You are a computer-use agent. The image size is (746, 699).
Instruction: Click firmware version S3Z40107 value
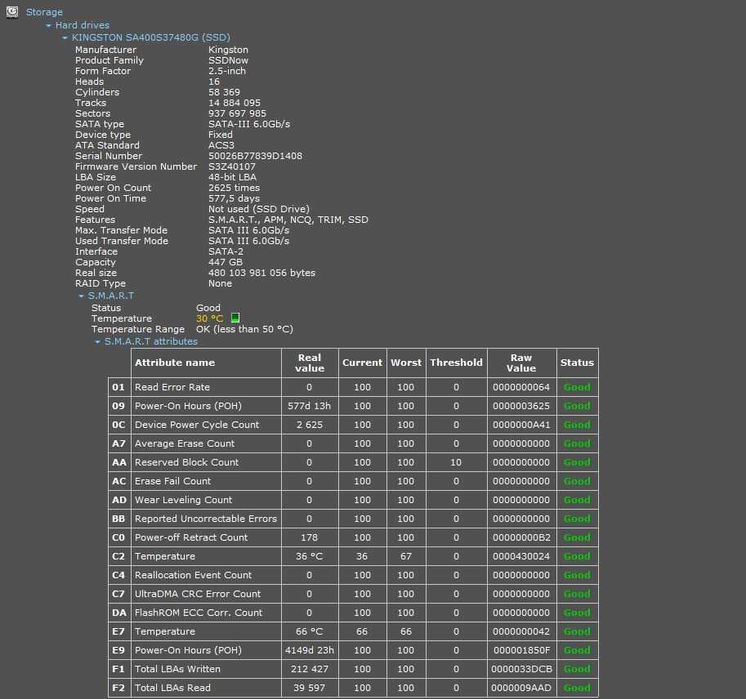coord(232,167)
